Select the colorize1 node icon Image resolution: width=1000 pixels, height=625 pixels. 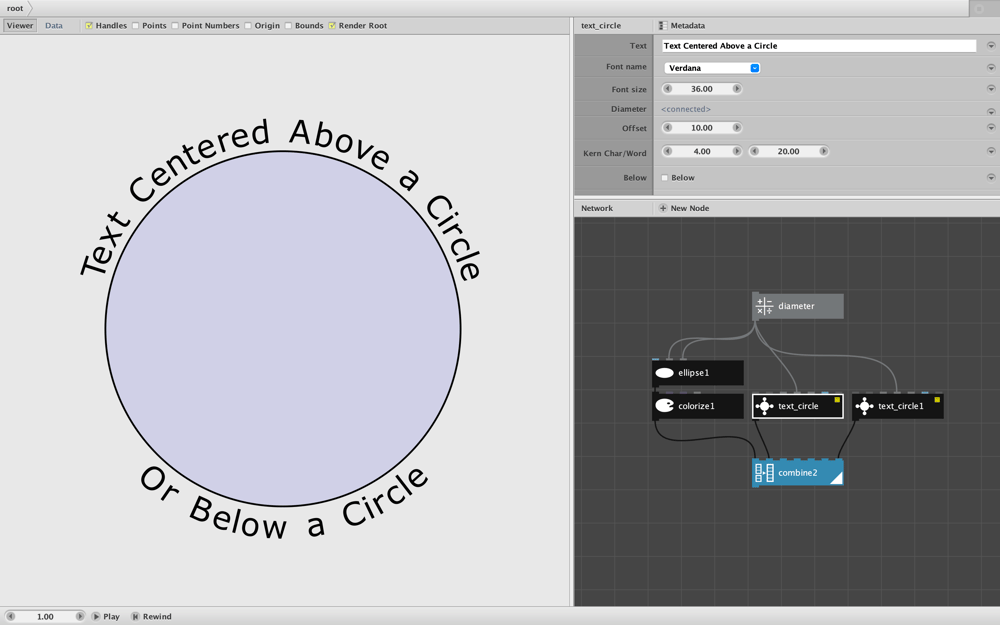665,406
